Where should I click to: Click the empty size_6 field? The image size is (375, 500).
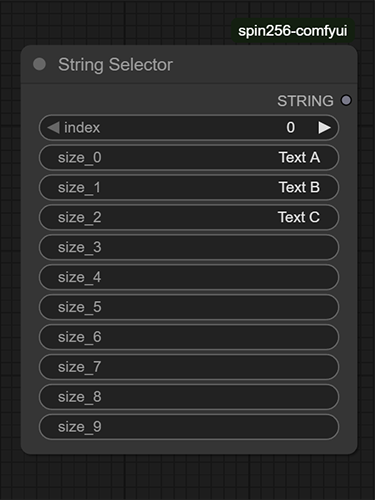[189, 337]
